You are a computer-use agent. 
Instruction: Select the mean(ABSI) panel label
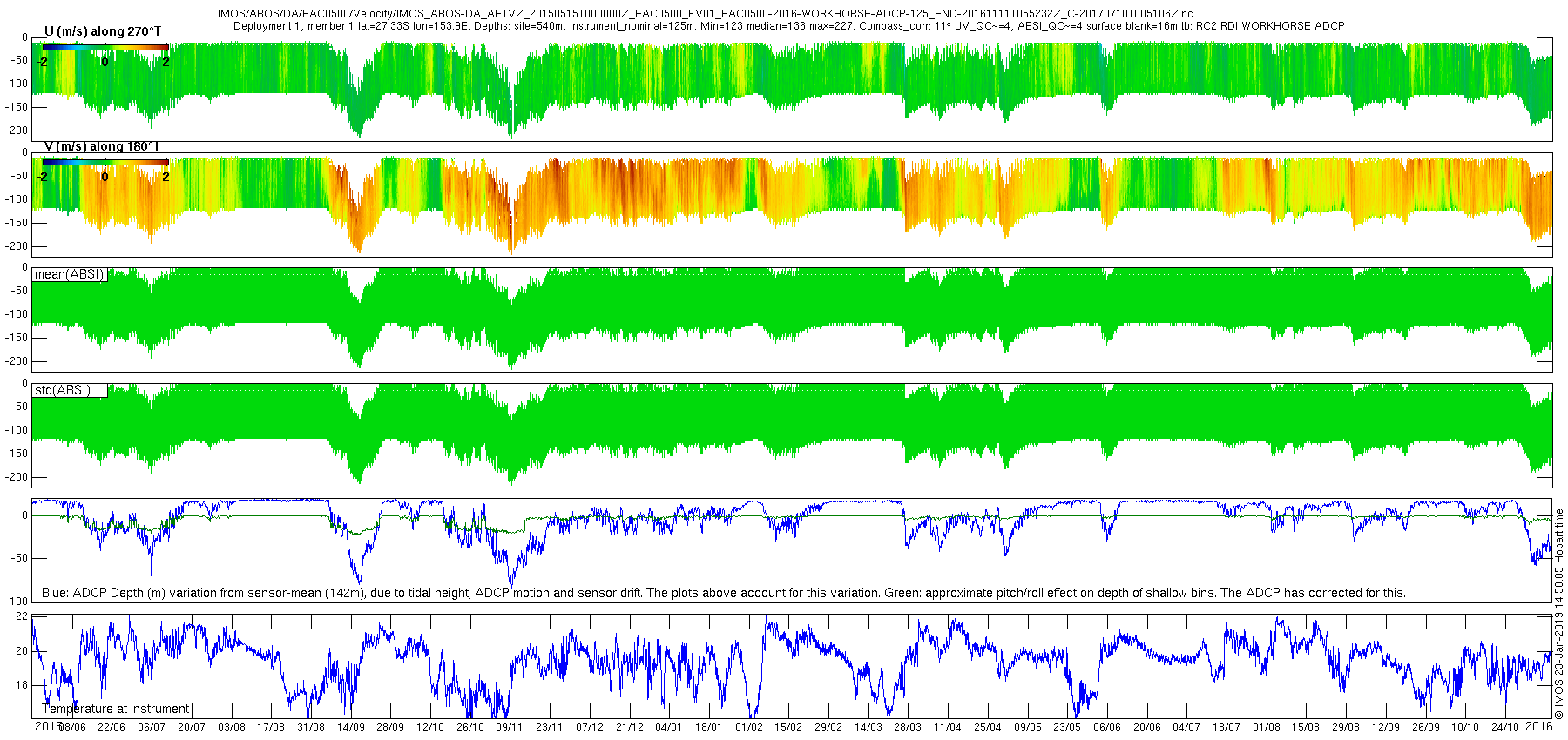[70, 274]
